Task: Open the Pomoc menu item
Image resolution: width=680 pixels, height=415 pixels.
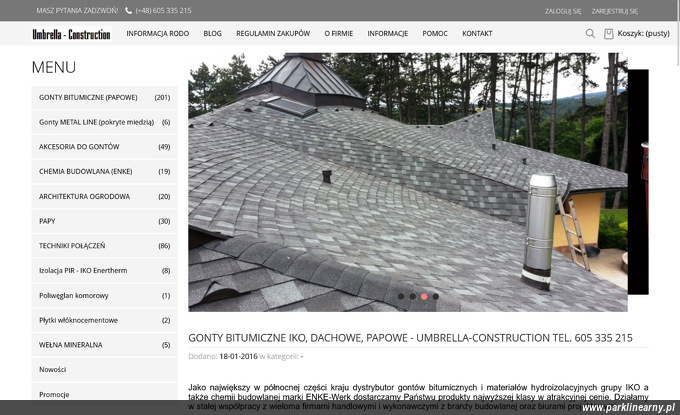Action: (435, 33)
